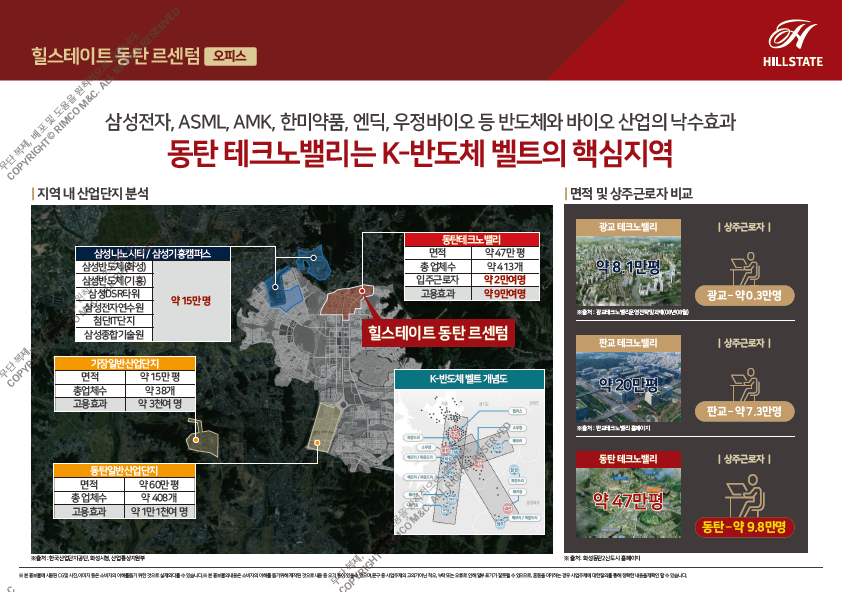Click the header title 힐스테이트 동탄 르센텀
Image resolution: width=842 pixels, height=592 pixels.
115,56
